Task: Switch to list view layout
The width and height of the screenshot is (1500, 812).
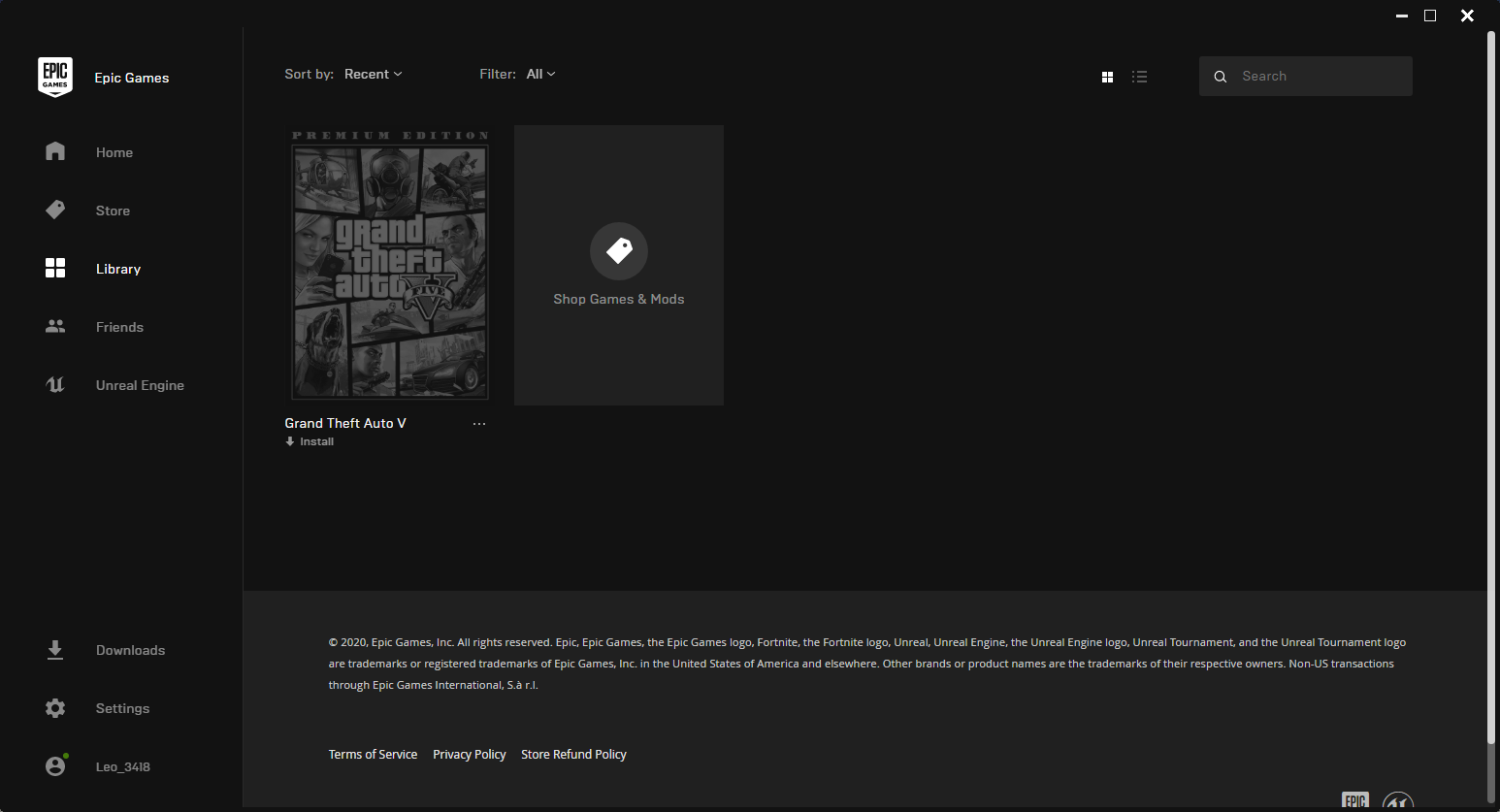Action: tap(1139, 77)
